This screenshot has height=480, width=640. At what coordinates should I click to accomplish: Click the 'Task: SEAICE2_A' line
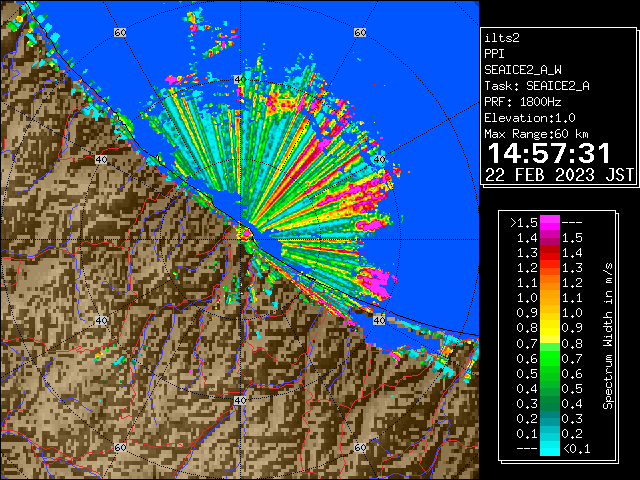coord(537,86)
